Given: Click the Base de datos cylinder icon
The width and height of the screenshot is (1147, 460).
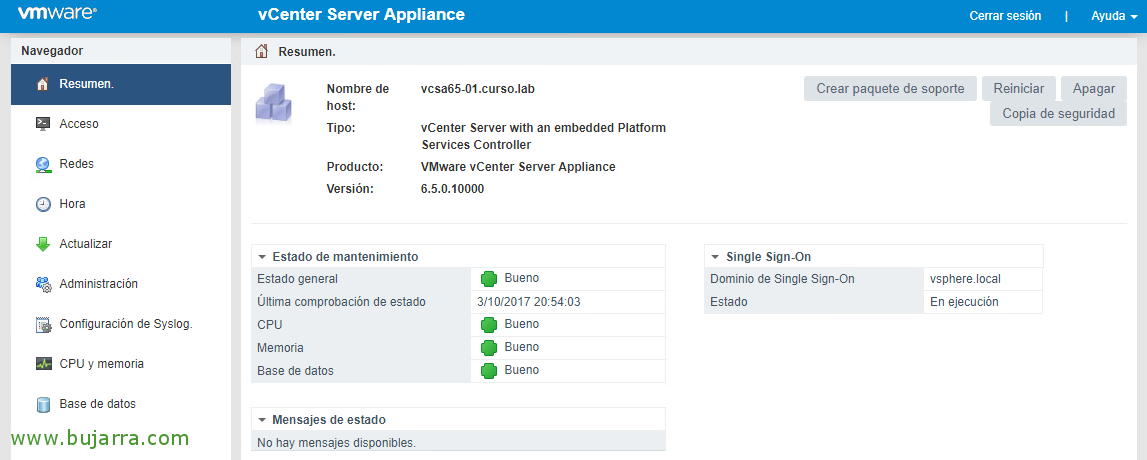Looking at the screenshot, I should click(x=43, y=404).
